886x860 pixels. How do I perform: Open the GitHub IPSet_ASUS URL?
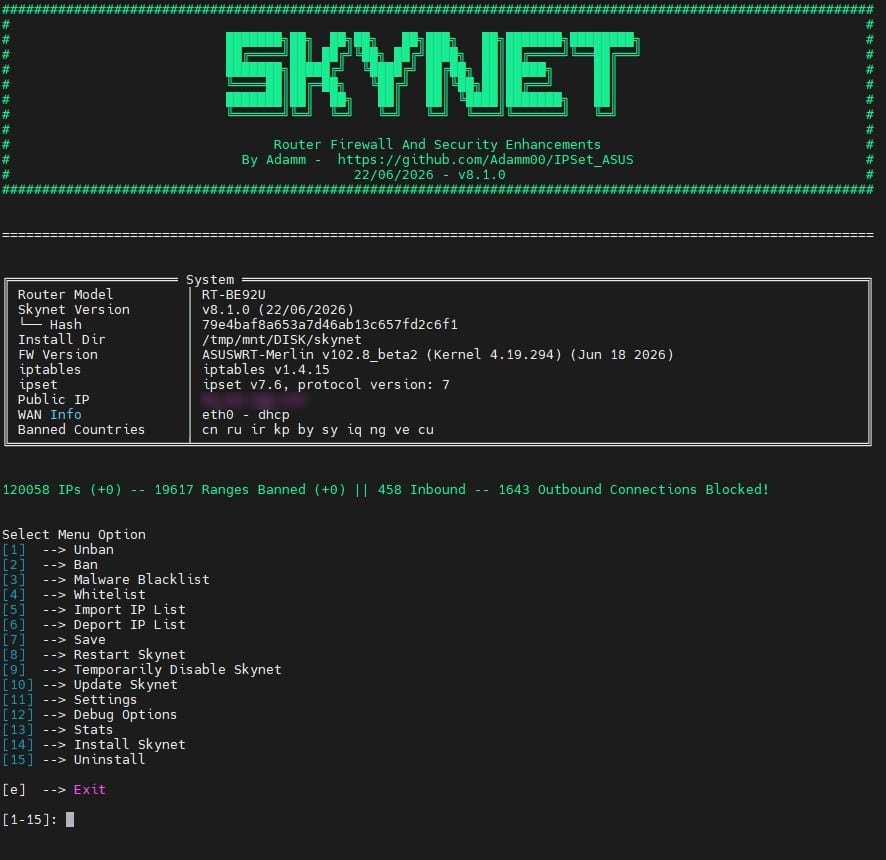pos(485,160)
